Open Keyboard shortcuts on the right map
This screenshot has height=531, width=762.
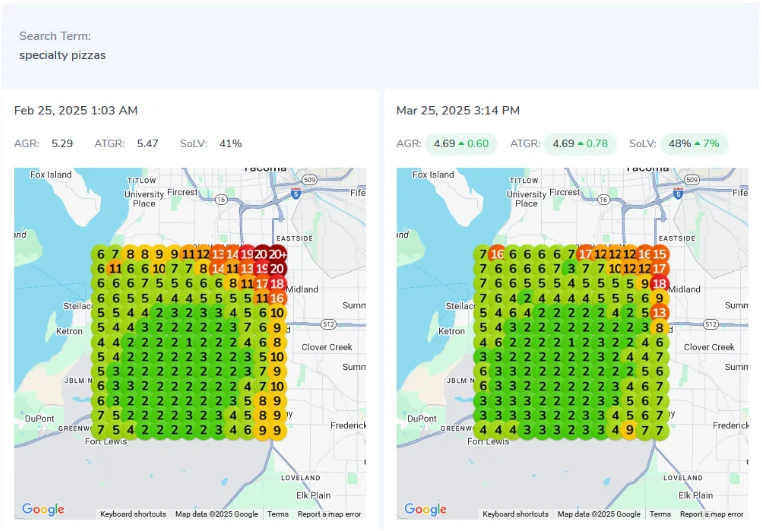point(516,514)
